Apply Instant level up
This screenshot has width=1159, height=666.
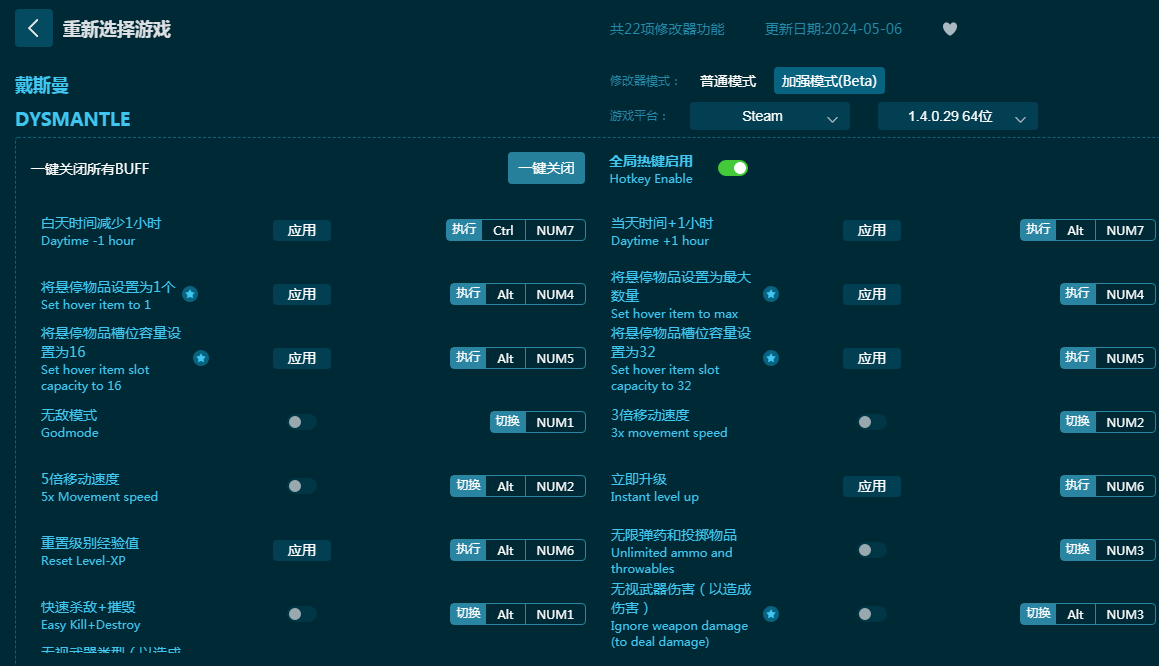(x=871, y=486)
